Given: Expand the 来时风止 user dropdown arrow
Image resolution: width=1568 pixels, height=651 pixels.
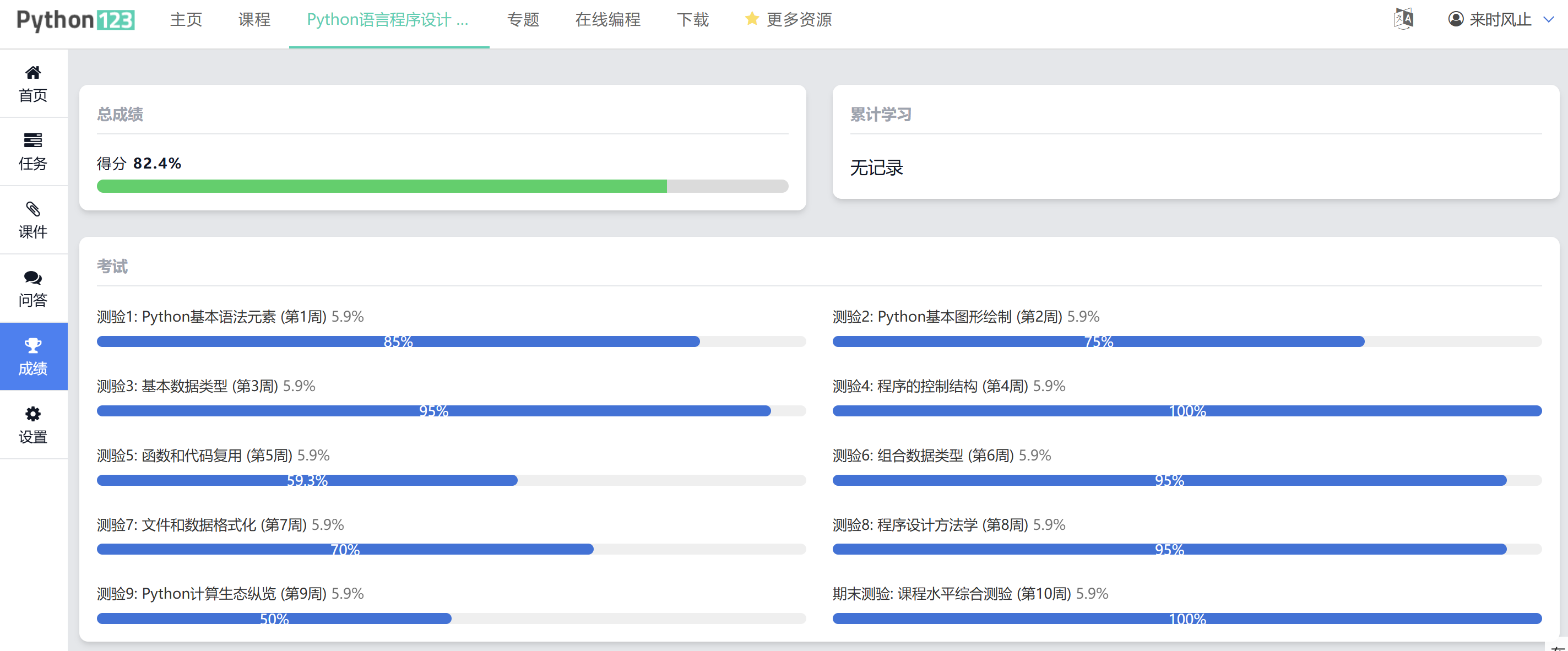Looking at the screenshot, I should click(x=1549, y=19).
